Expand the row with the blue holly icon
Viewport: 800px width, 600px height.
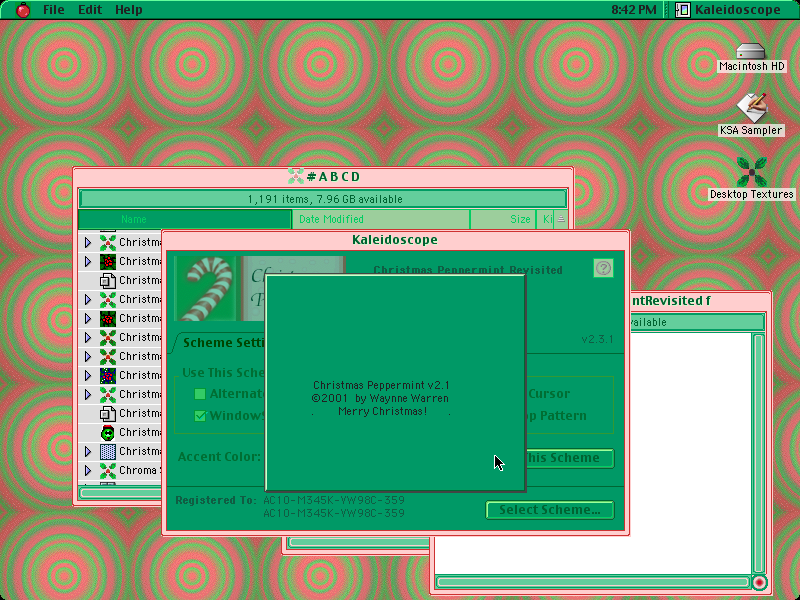pos(88,375)
